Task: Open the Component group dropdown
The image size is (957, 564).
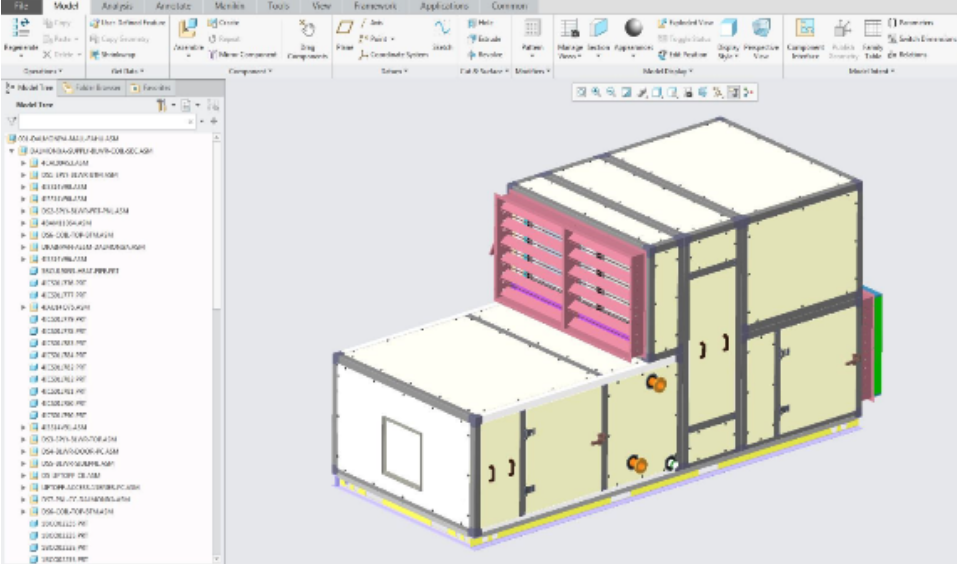Action: tap(251, 72)
